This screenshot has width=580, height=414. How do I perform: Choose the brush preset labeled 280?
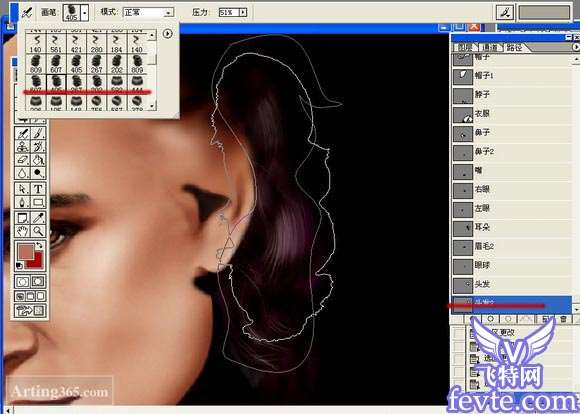[x=96, y=43]
